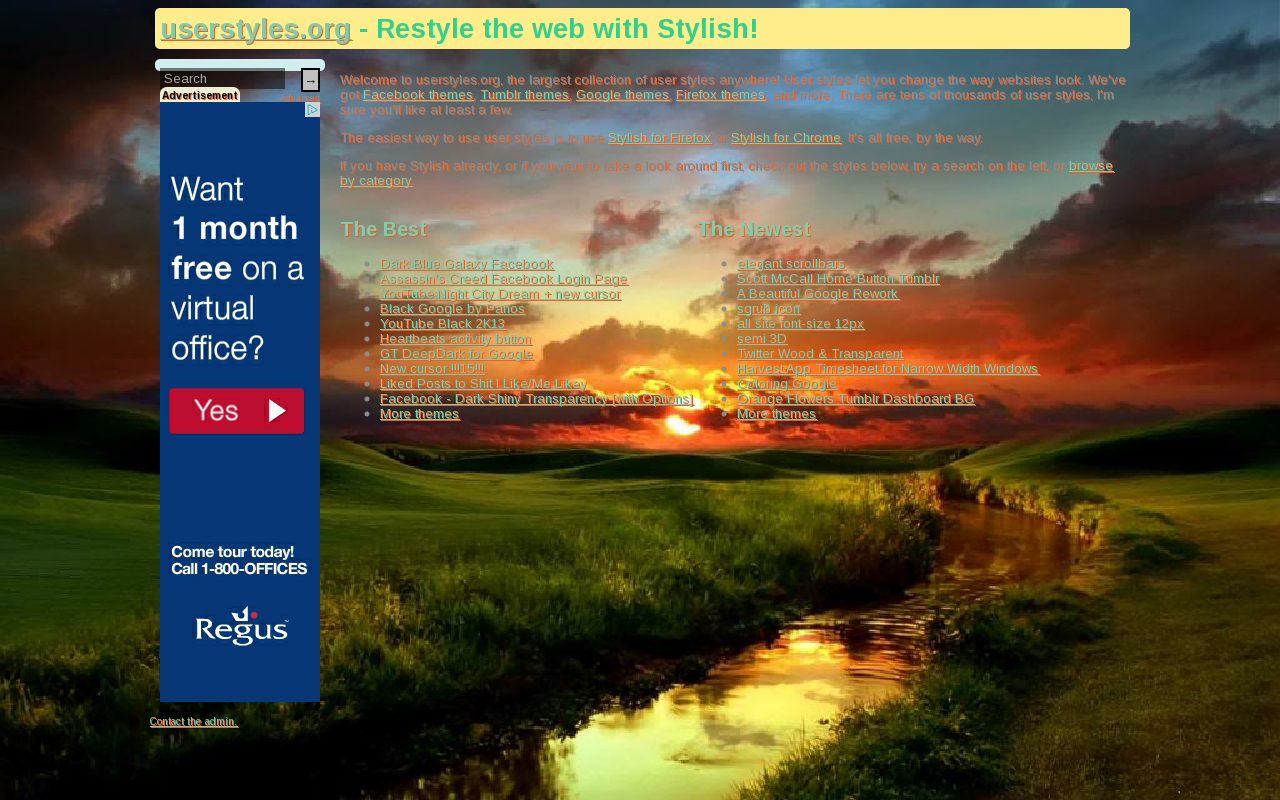Viewport: 1280px width, 800px height.
Task: Open Dark Blue Galaxy Facebook style
Action: [x=467, y=264]
